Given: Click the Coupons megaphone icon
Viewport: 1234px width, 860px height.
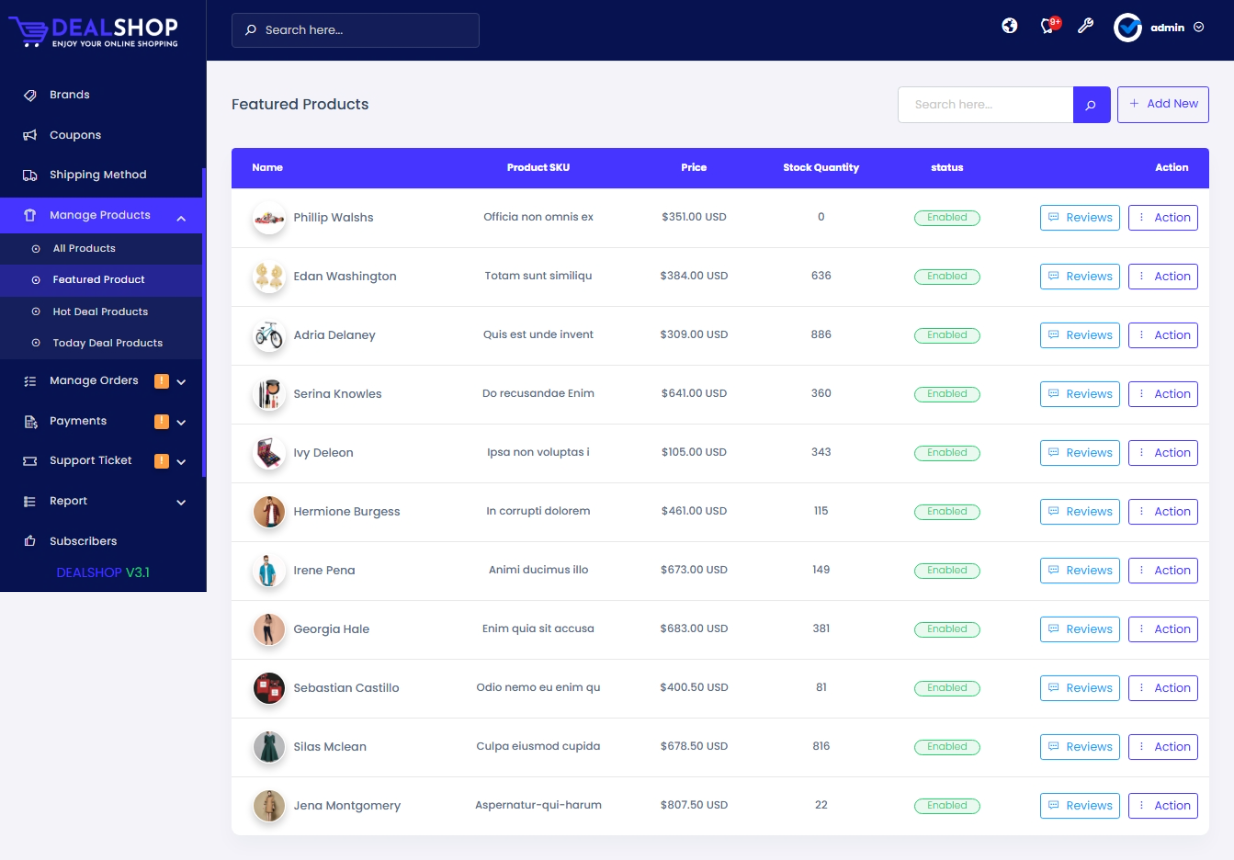Looking at the screenshot, I should [30, 135].
